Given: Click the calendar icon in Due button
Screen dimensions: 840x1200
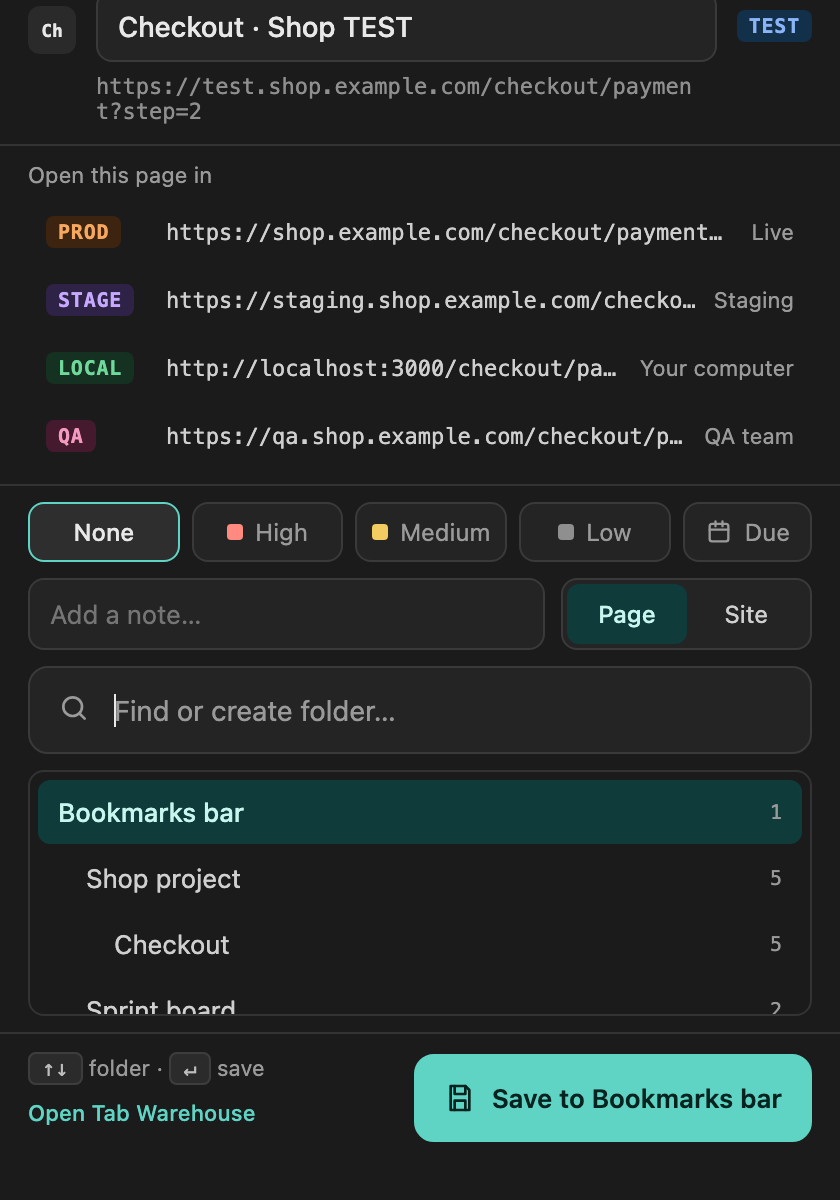Looking at the screenshot, I should (719, 532).
